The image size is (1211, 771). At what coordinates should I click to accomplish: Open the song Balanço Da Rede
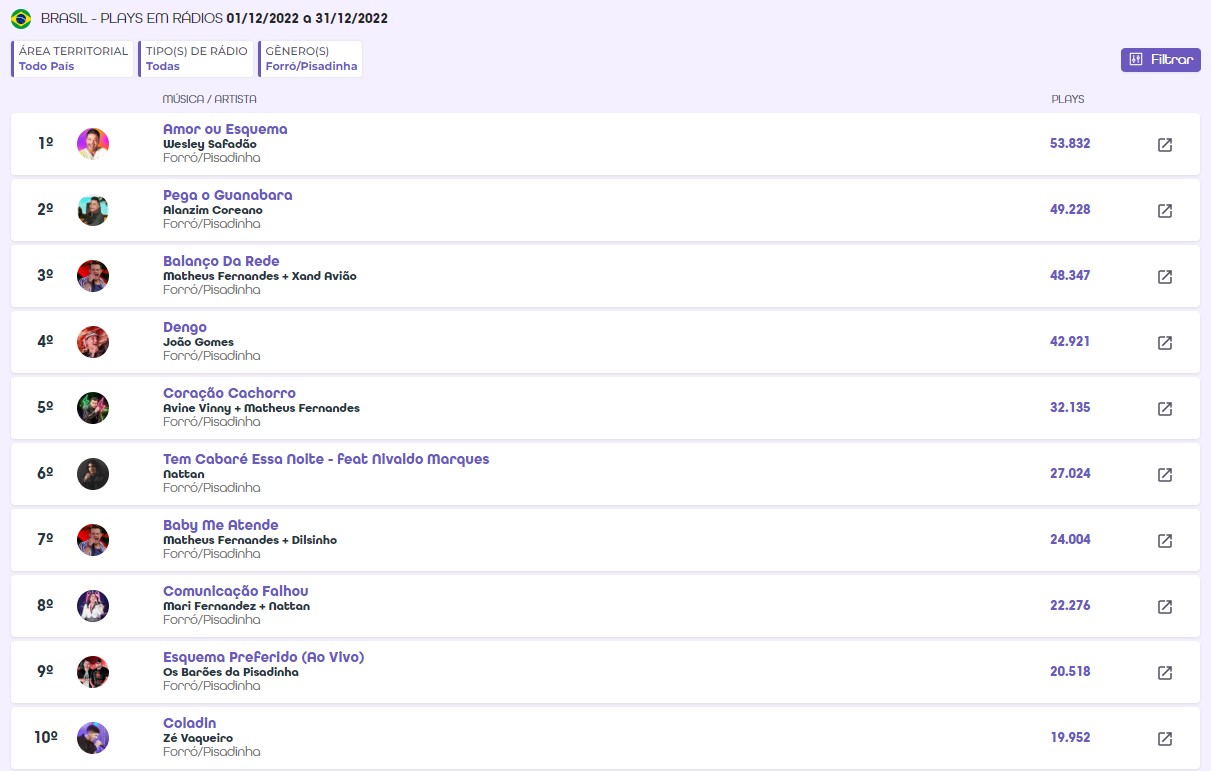221,261
